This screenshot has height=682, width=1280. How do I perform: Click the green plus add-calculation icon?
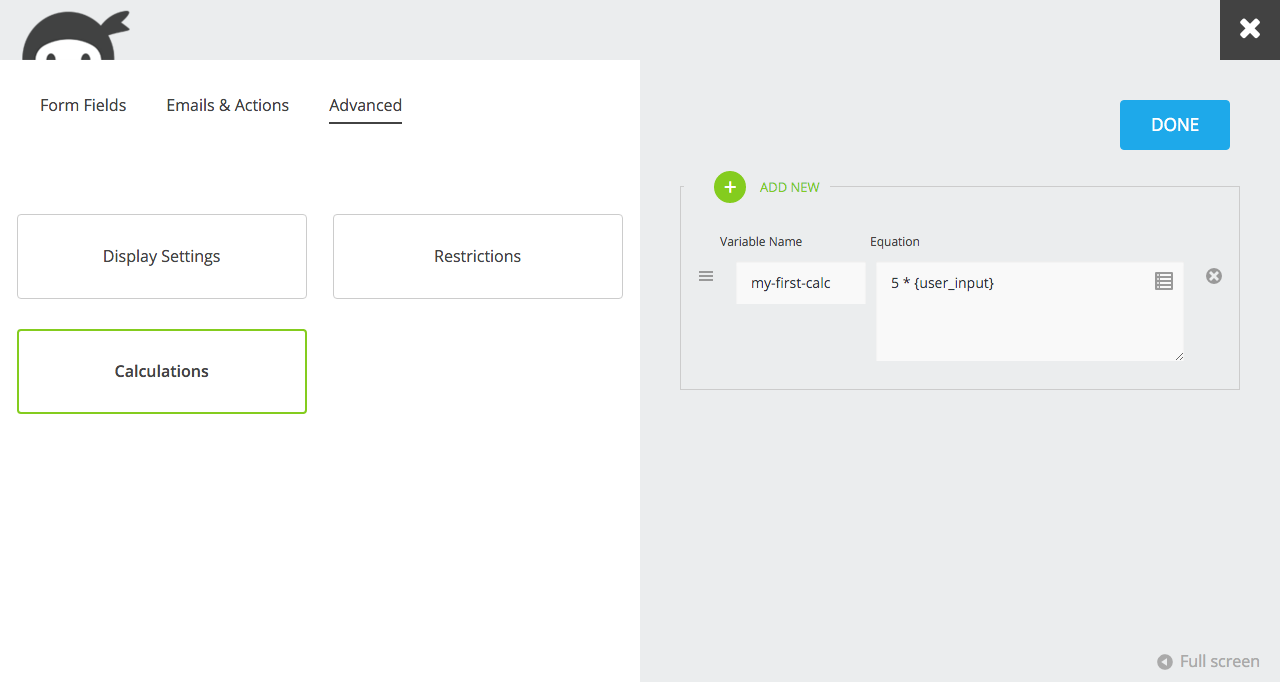[730, 187]
